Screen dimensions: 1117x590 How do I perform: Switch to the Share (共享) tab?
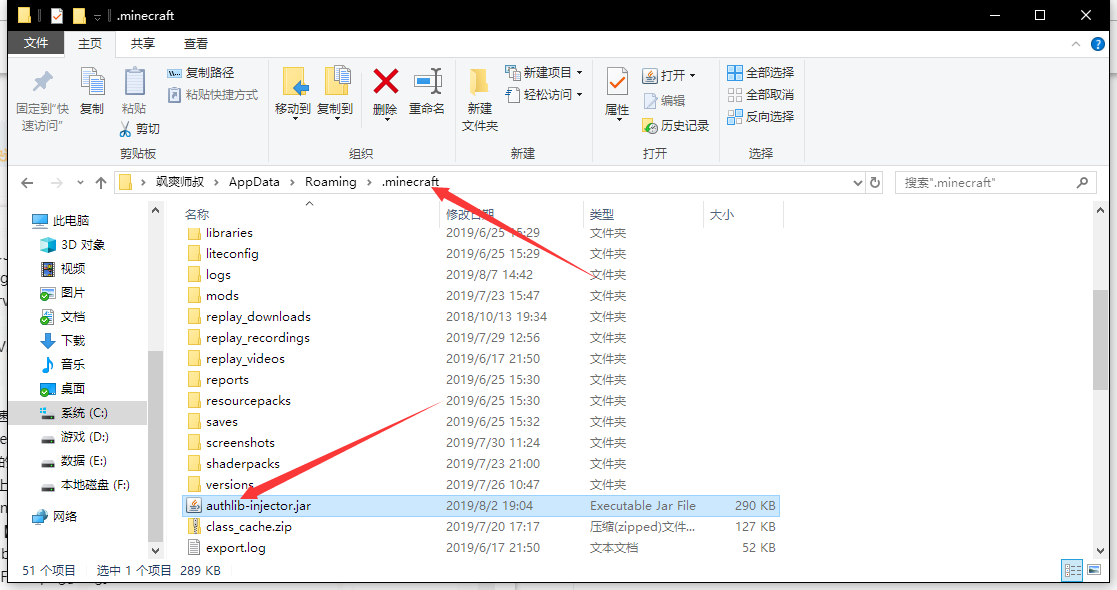(x=143, y=44)
